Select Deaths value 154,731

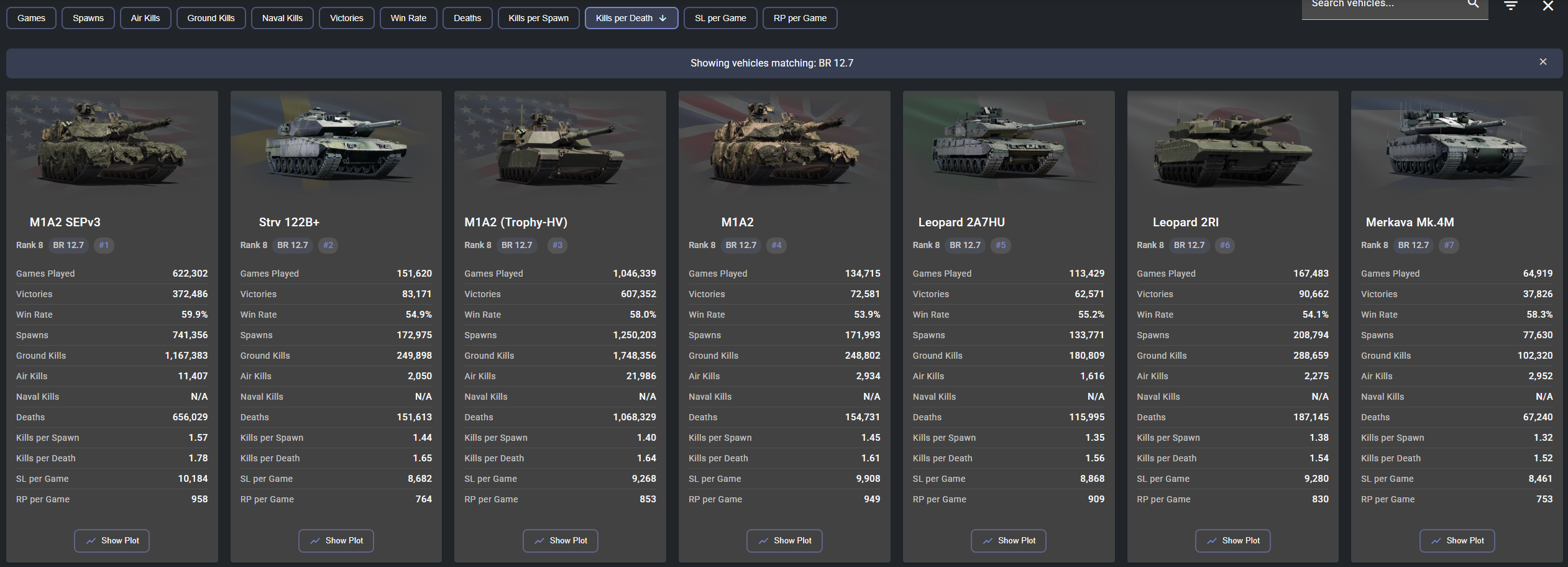coord(863,417)
